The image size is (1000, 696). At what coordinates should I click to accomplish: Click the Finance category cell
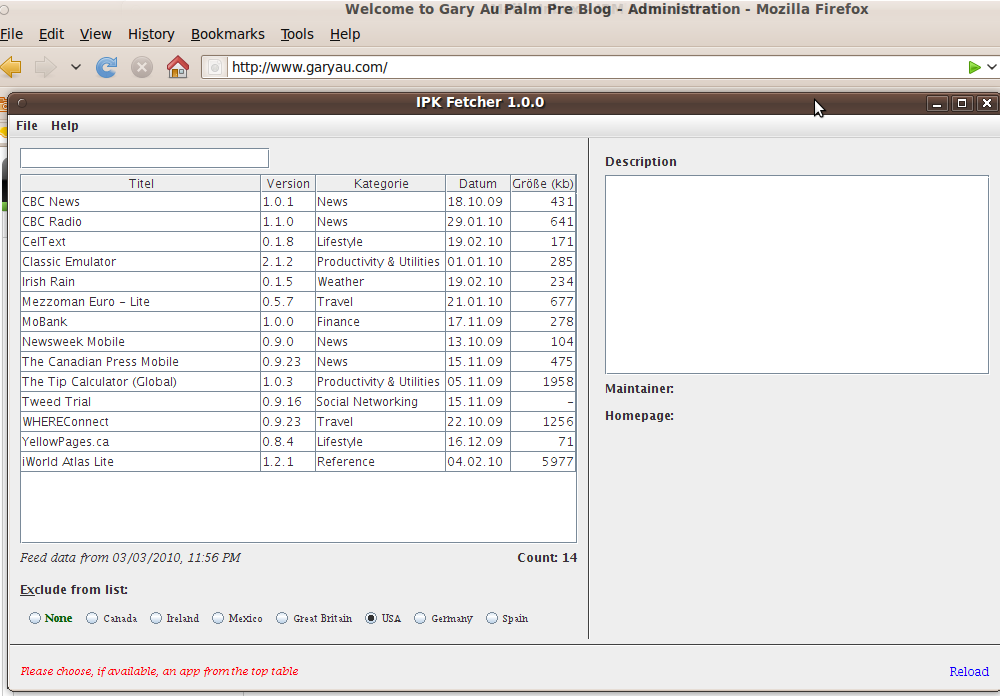pyautogui.click(x=381, y=322)
